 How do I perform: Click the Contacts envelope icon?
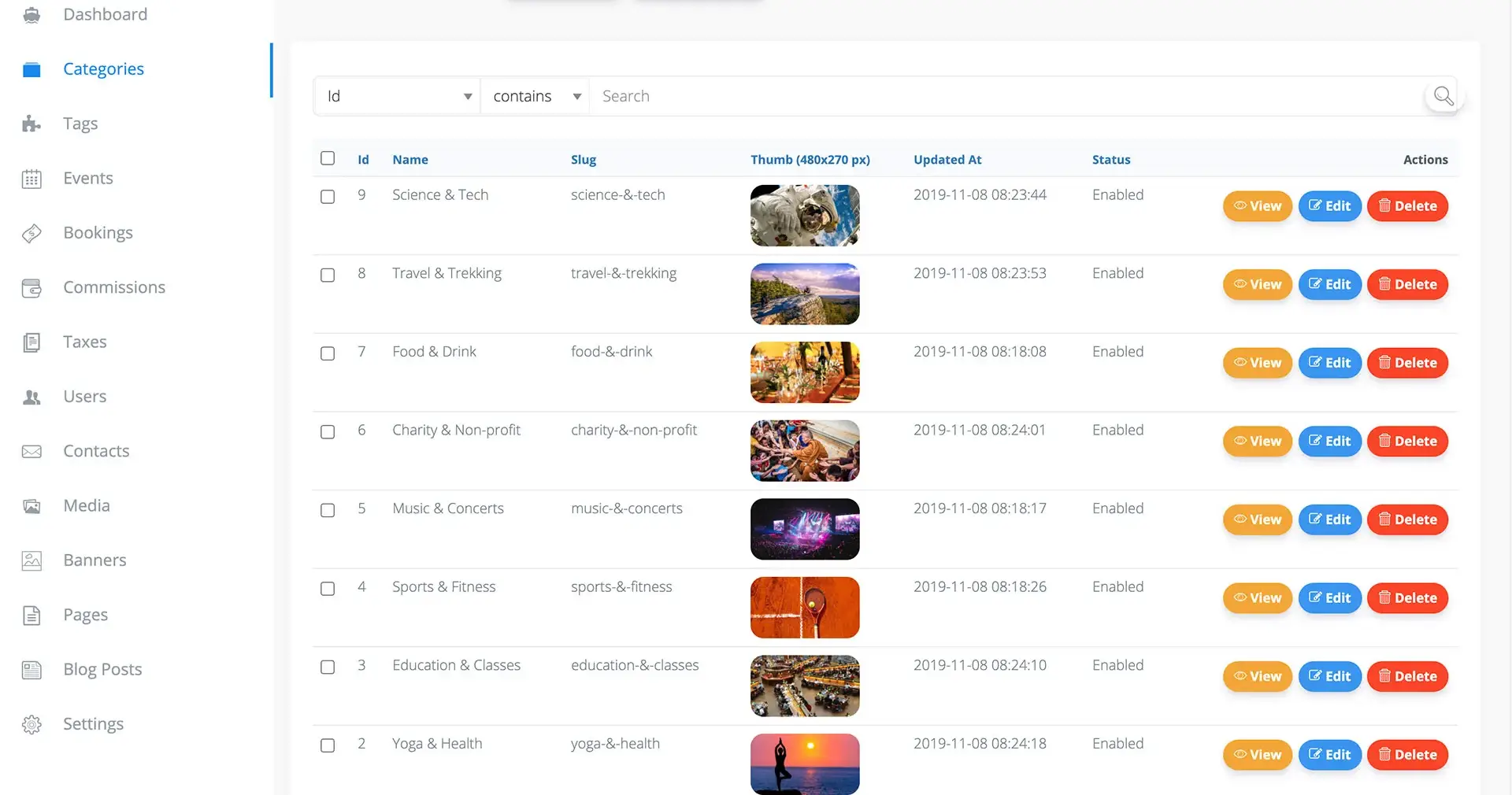31,451
